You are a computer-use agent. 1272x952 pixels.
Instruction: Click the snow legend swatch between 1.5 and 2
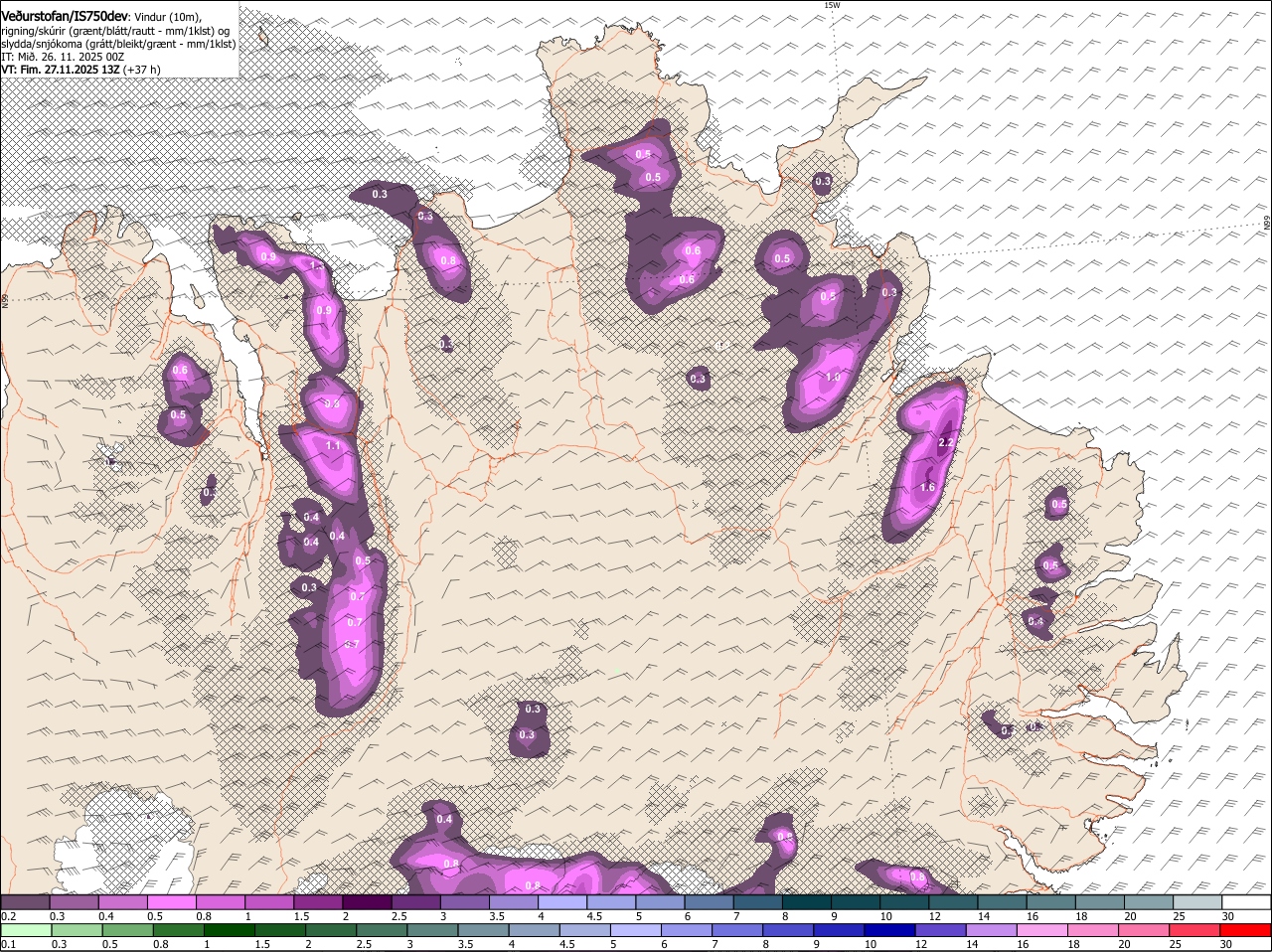coord(317,901)
